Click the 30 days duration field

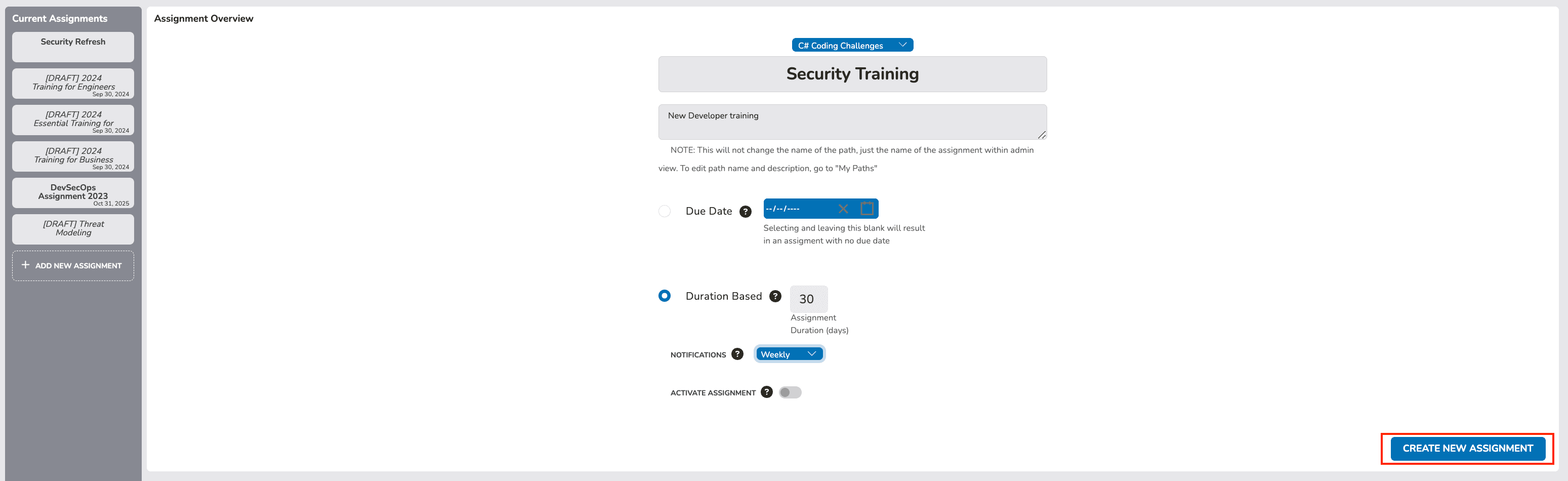[808, 299]
